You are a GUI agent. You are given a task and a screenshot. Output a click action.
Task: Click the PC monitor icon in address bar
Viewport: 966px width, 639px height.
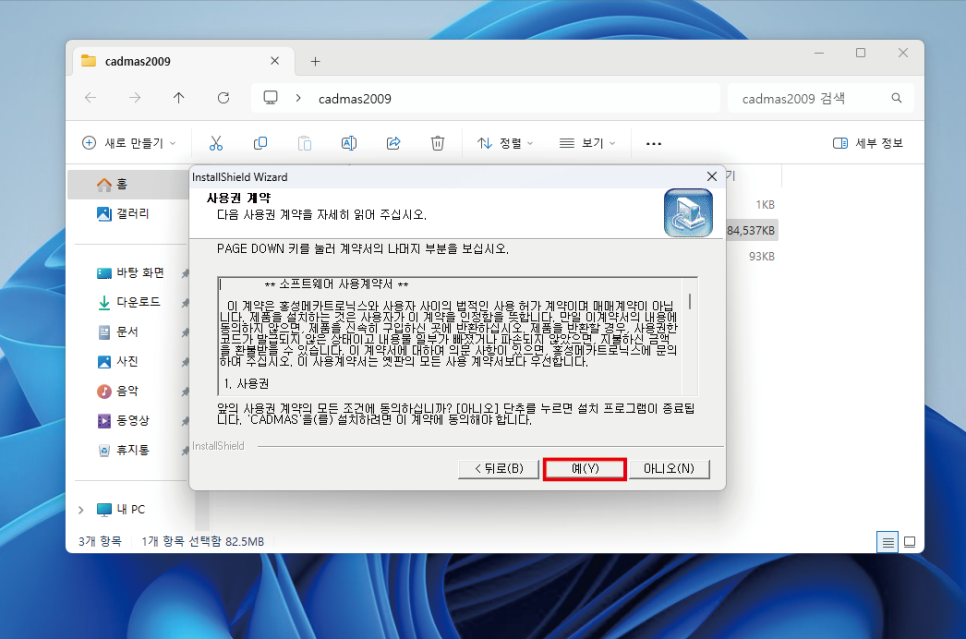[x=270, y=98]
